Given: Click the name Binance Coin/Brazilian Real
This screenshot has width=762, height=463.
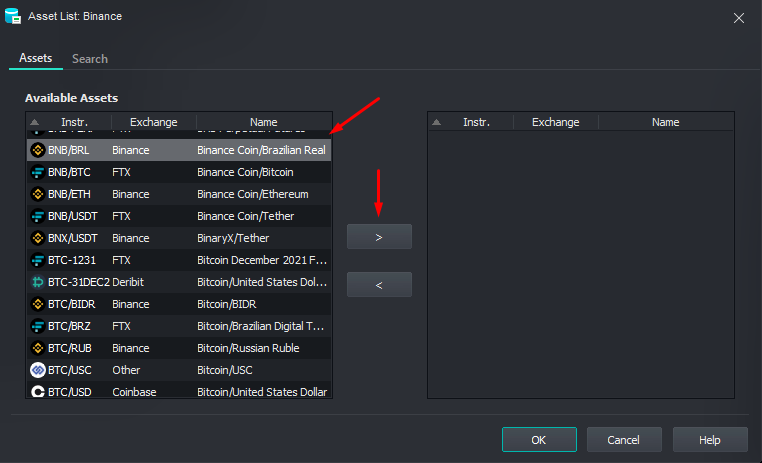Looking at the screenshot, I should 261,150.
